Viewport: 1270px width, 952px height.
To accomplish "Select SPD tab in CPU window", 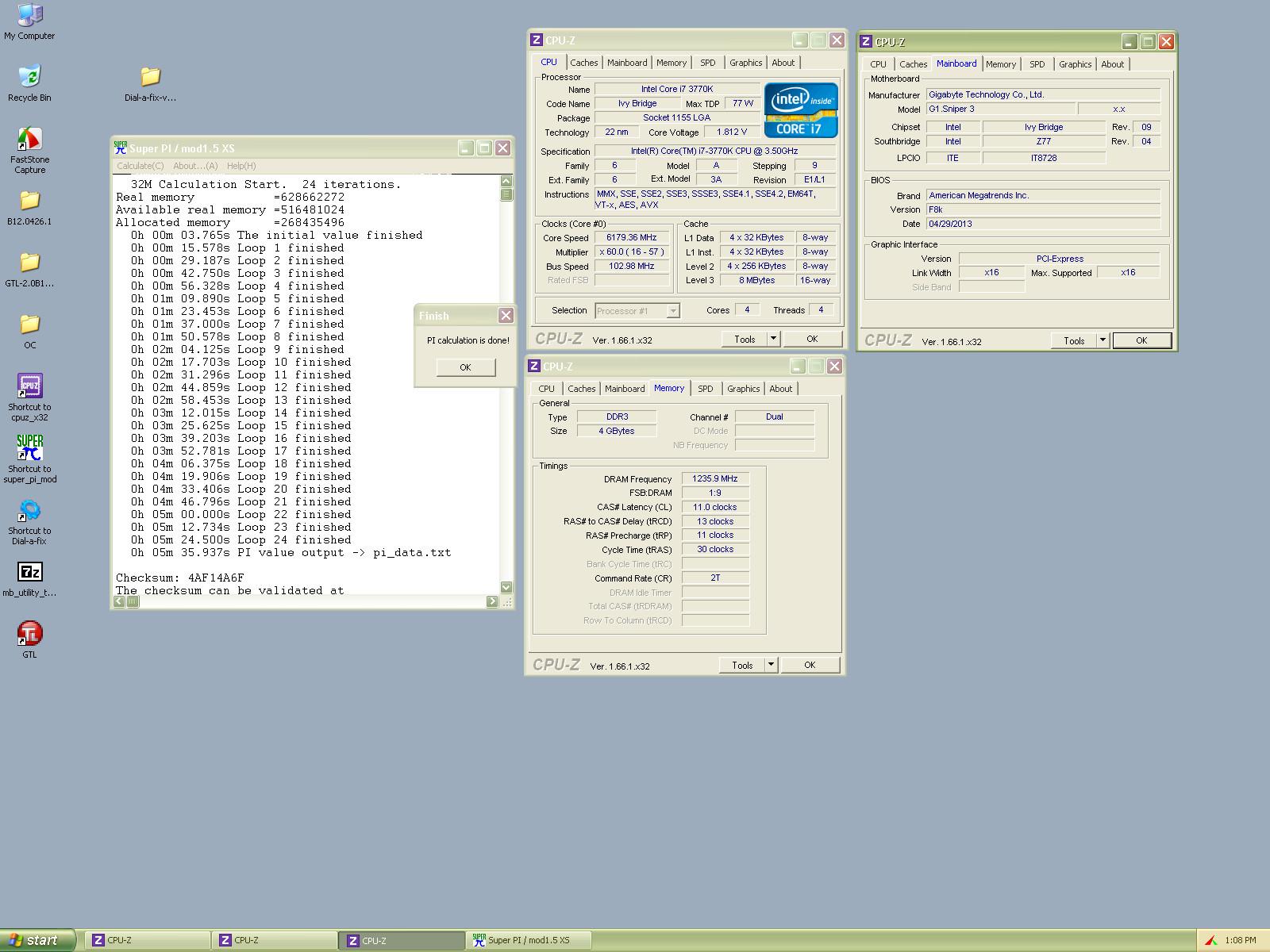I will click(708, 63).
